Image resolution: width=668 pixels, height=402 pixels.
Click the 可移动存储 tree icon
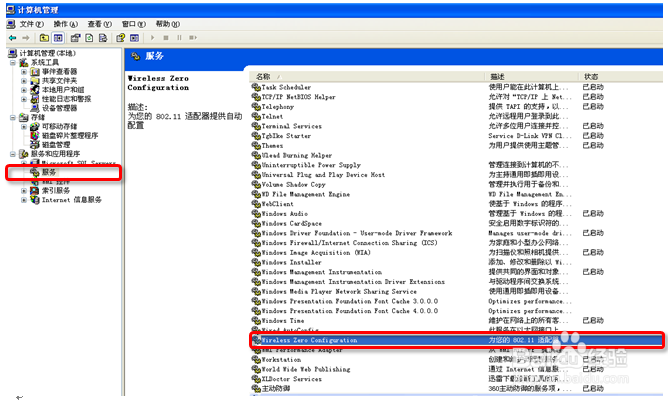35,126
